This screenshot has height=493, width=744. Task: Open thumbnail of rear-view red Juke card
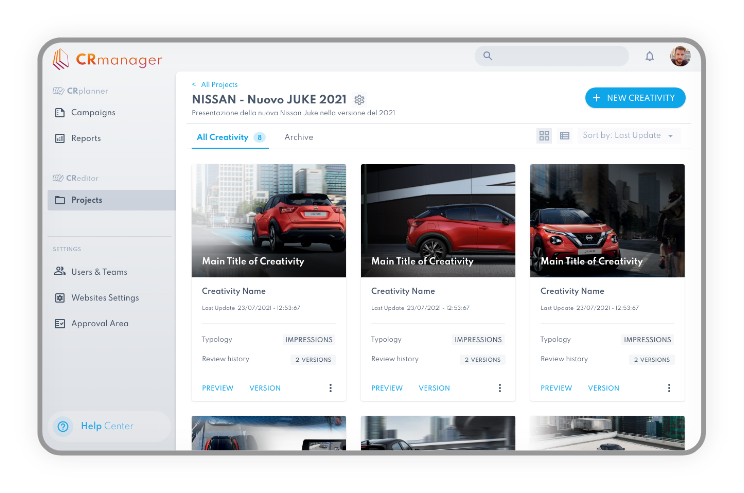click(x=269, y=221)
